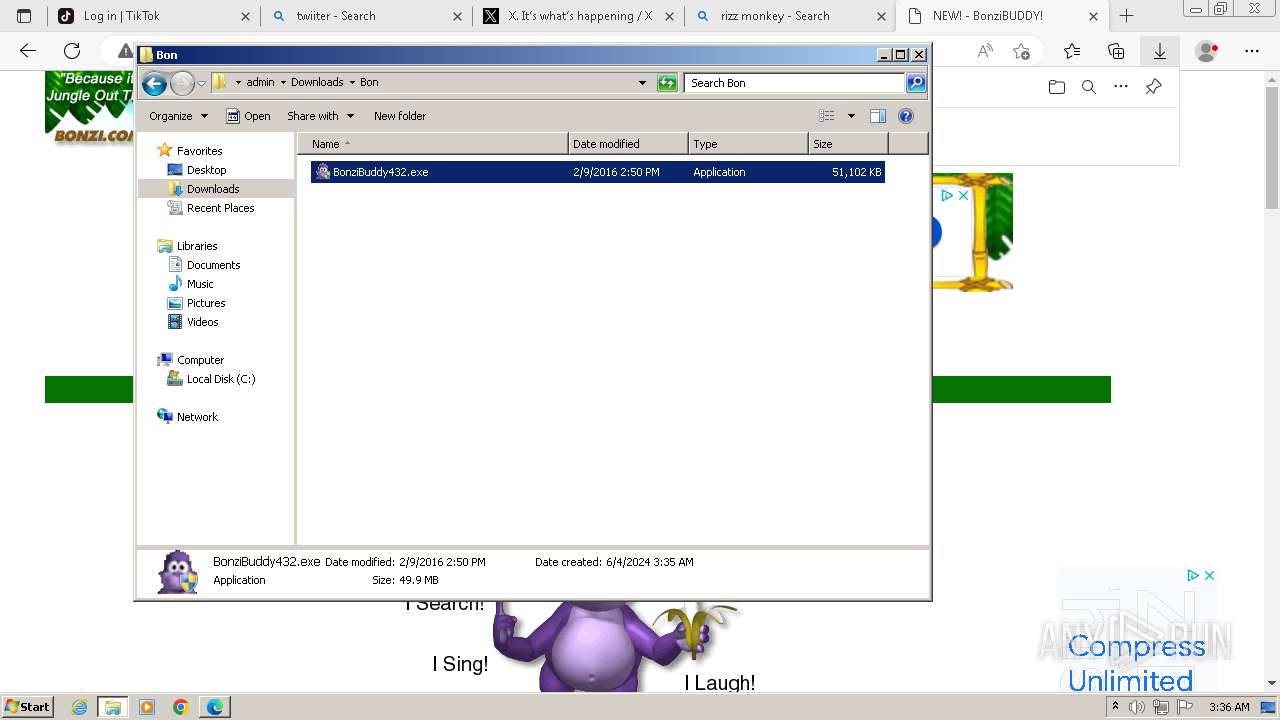Click the browser Refresh button
The height and width of the screenshot is (720, 1280).
click(x=72, y=51)
